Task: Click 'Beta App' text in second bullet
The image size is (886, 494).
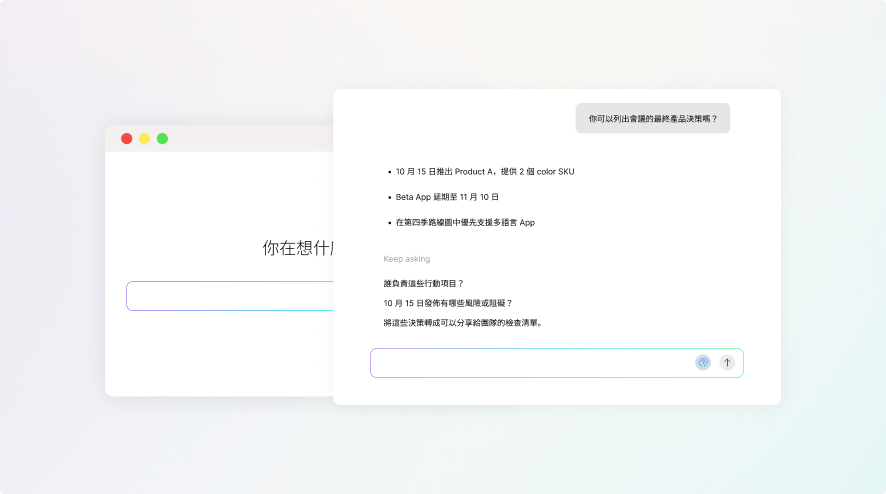Action: (x=414, y=197)
